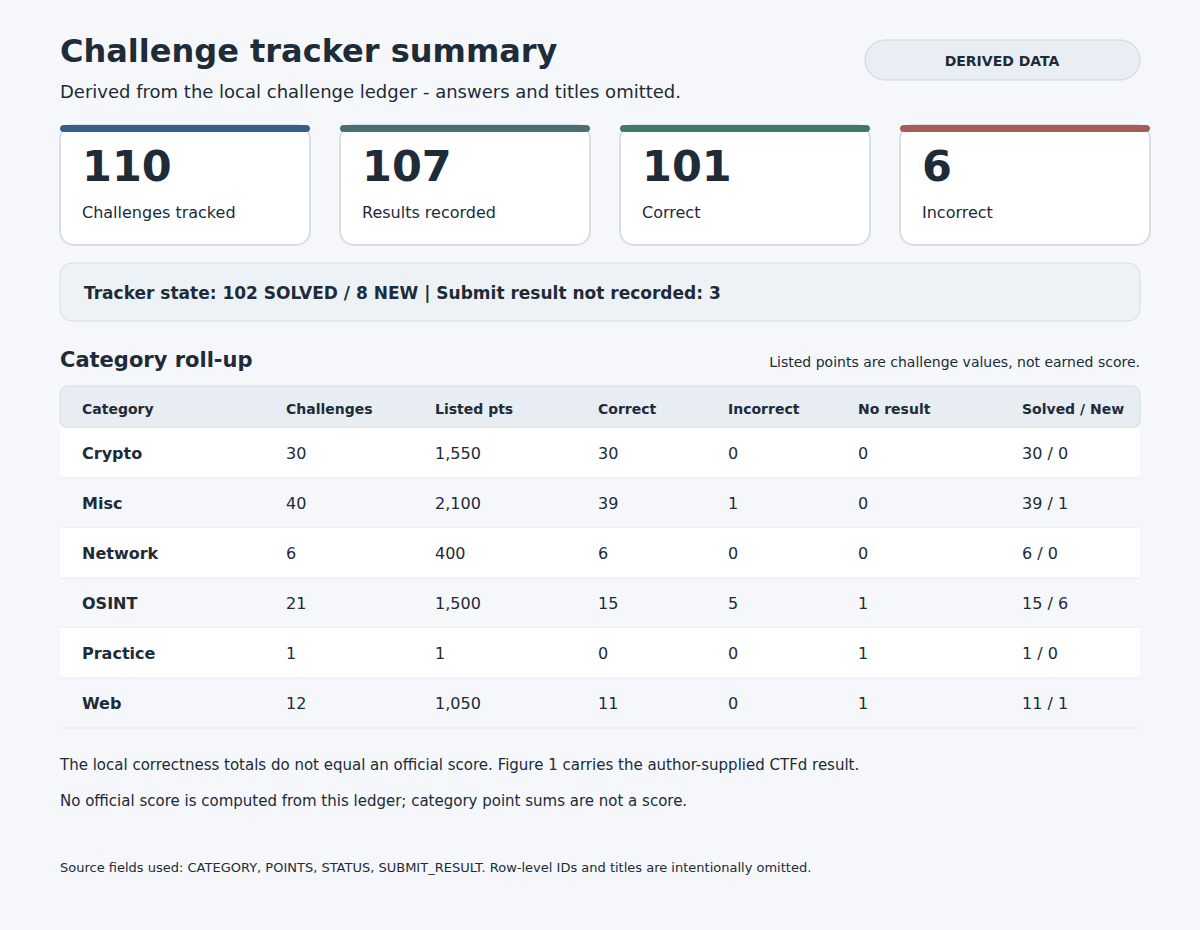Select the Crypto category row label
Viewport: 1200px width, 930px height.
[112, 453]
